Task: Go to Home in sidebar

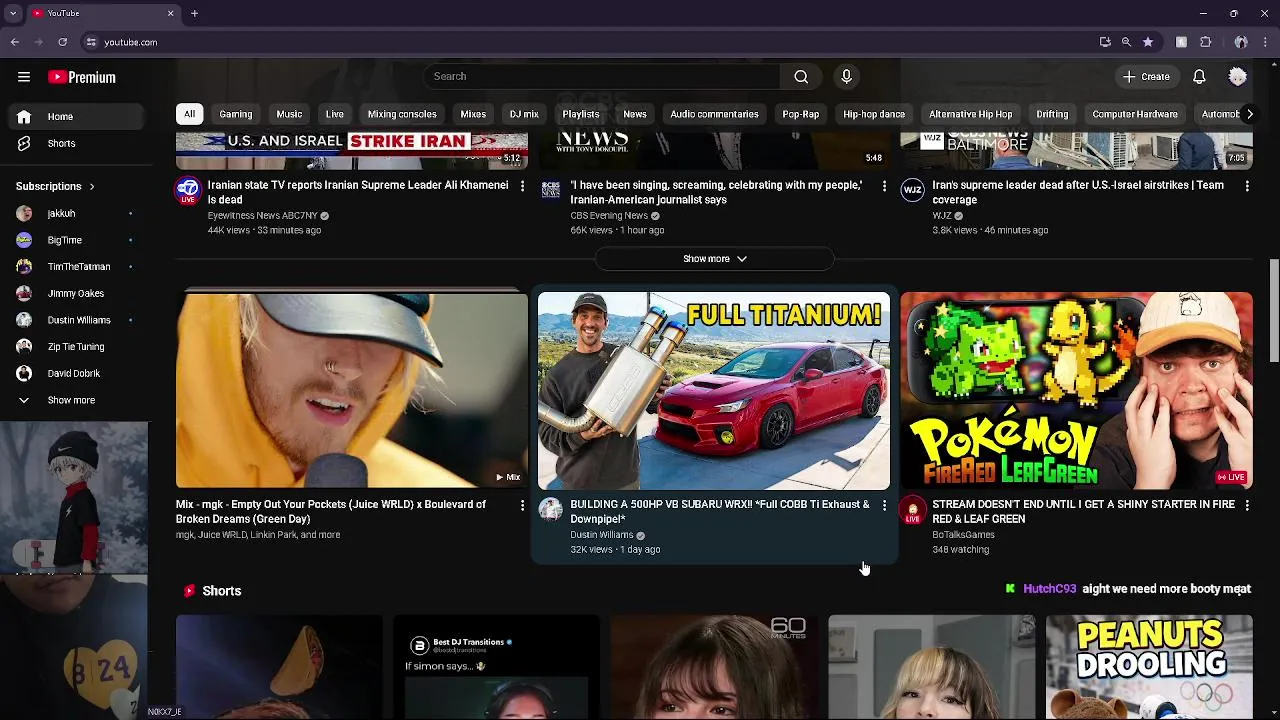Action: 74,116
